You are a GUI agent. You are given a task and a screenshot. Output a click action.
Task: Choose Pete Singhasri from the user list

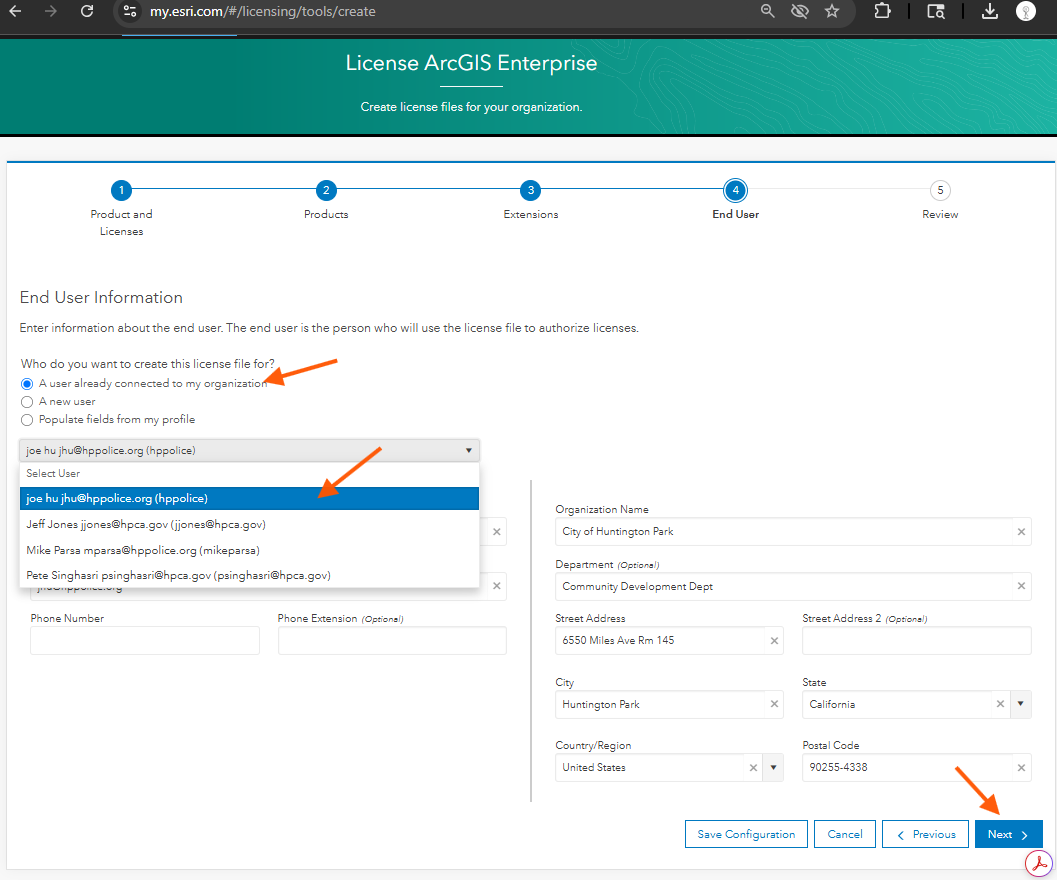pos(178,575)
